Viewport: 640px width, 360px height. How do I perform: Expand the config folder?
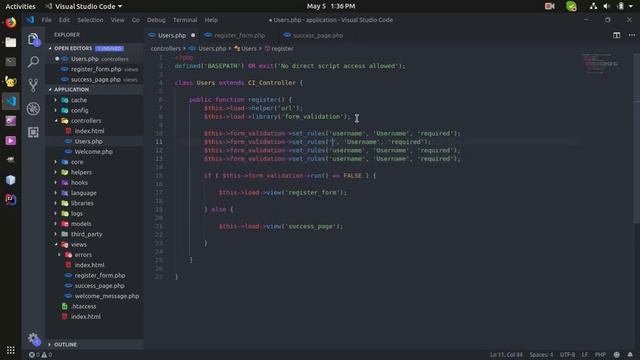56,110
